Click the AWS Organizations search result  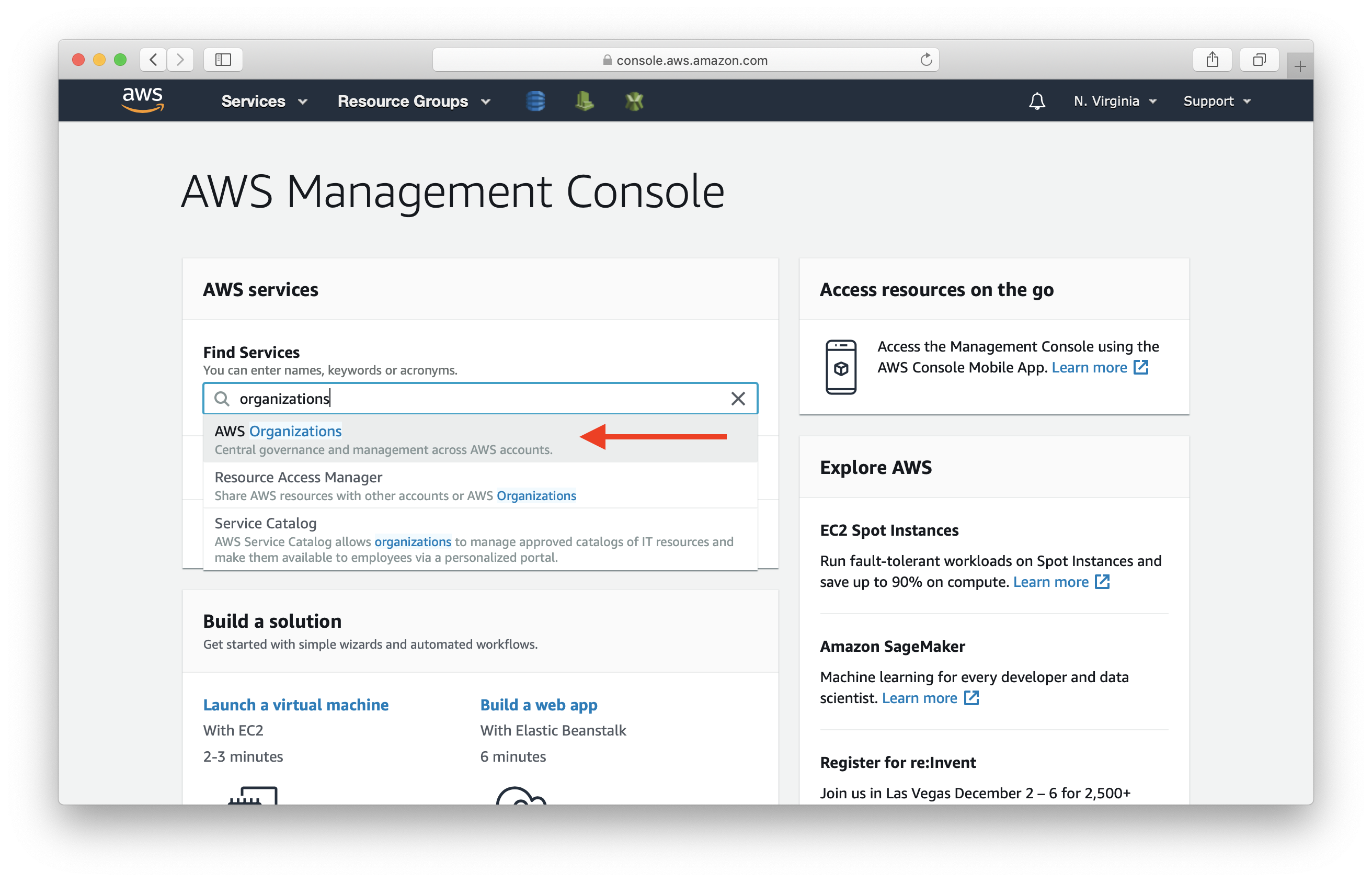[278, 431]
